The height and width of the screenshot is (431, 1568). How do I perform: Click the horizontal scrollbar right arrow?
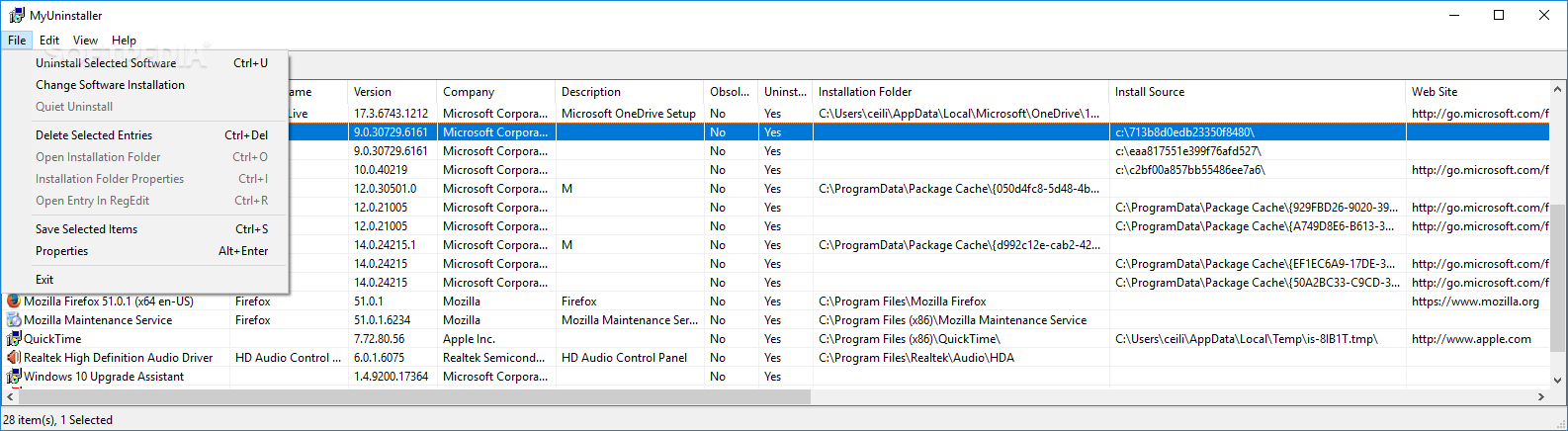(1541, 396)
